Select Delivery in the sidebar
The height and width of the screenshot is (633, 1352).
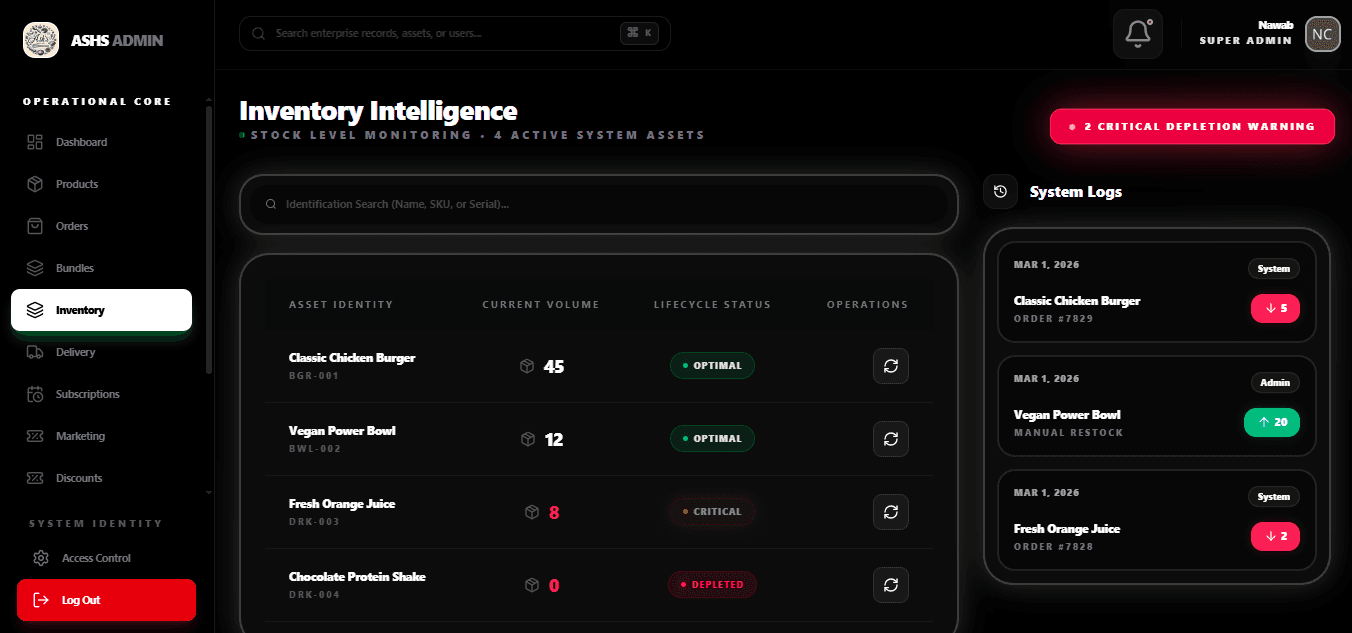76,352
